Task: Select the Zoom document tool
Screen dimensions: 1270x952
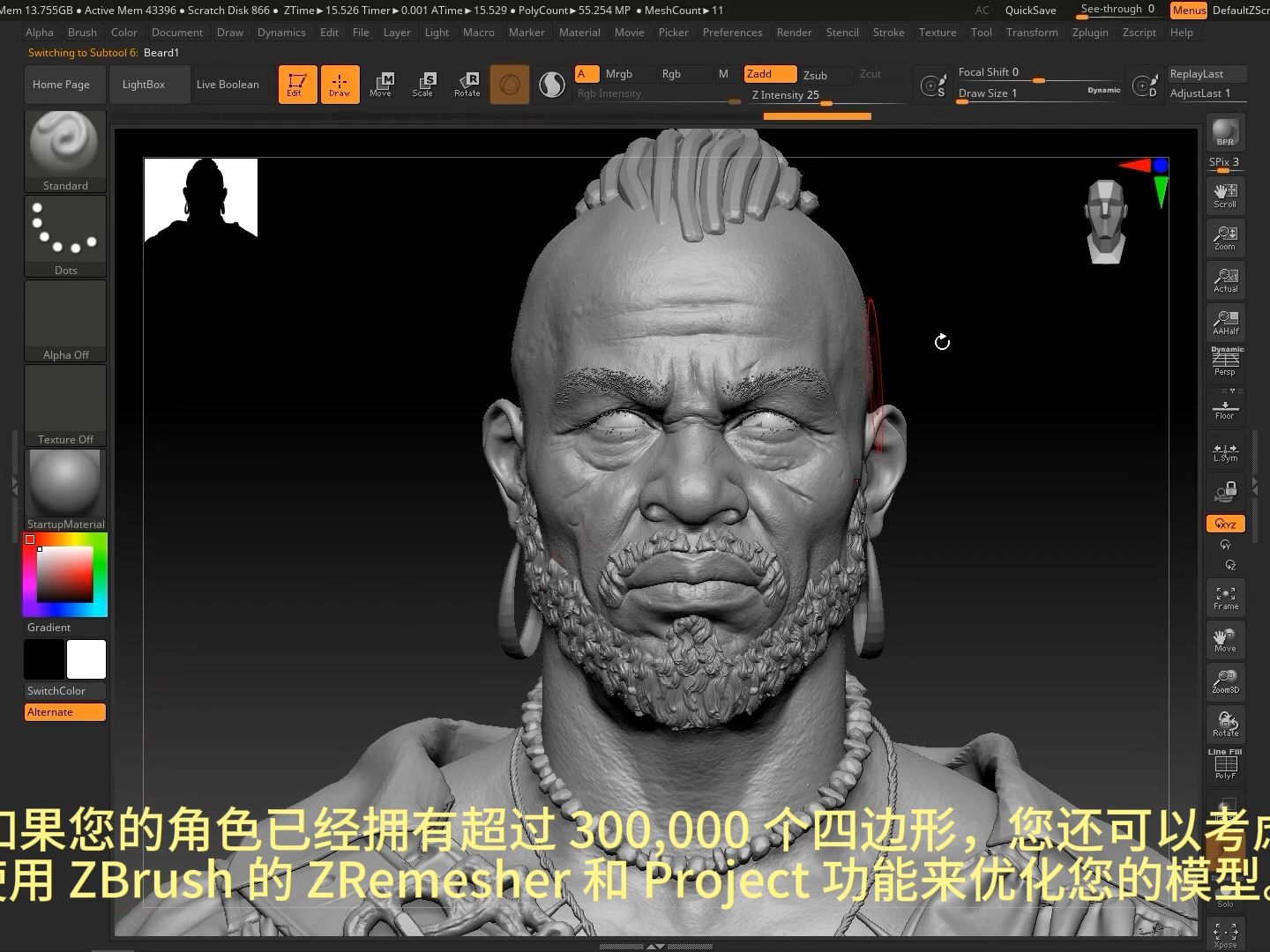Action: [1225, 238]
